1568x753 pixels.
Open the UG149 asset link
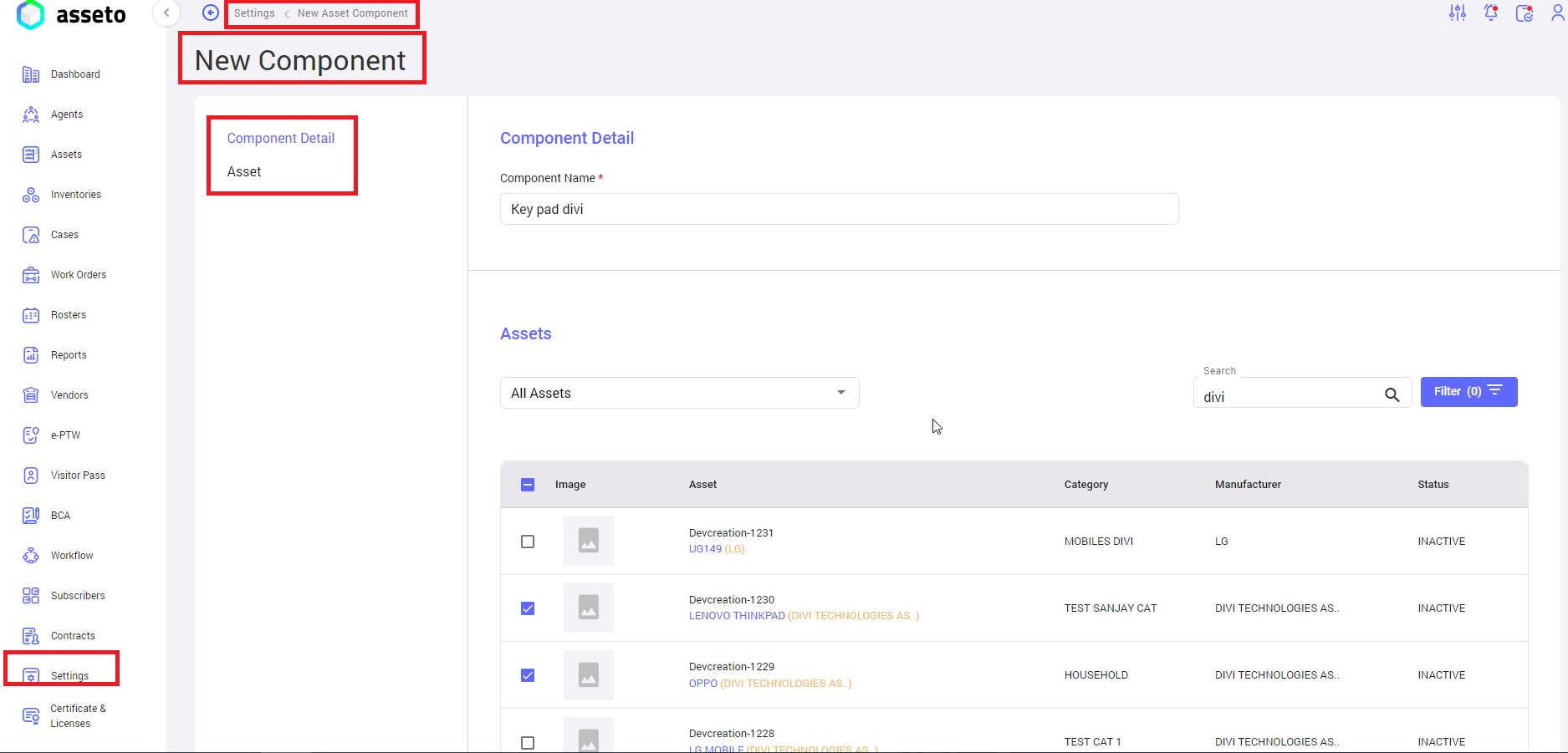705,549
